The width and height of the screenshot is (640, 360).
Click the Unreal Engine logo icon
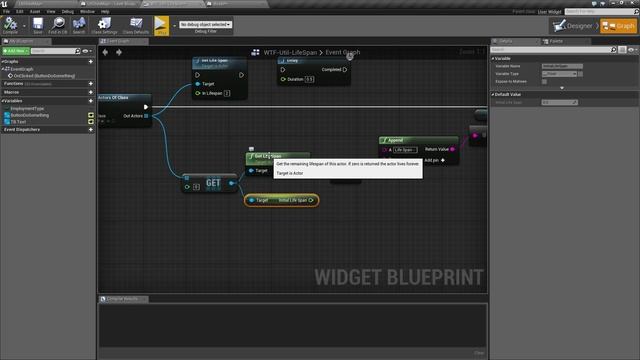coord(4,4)
